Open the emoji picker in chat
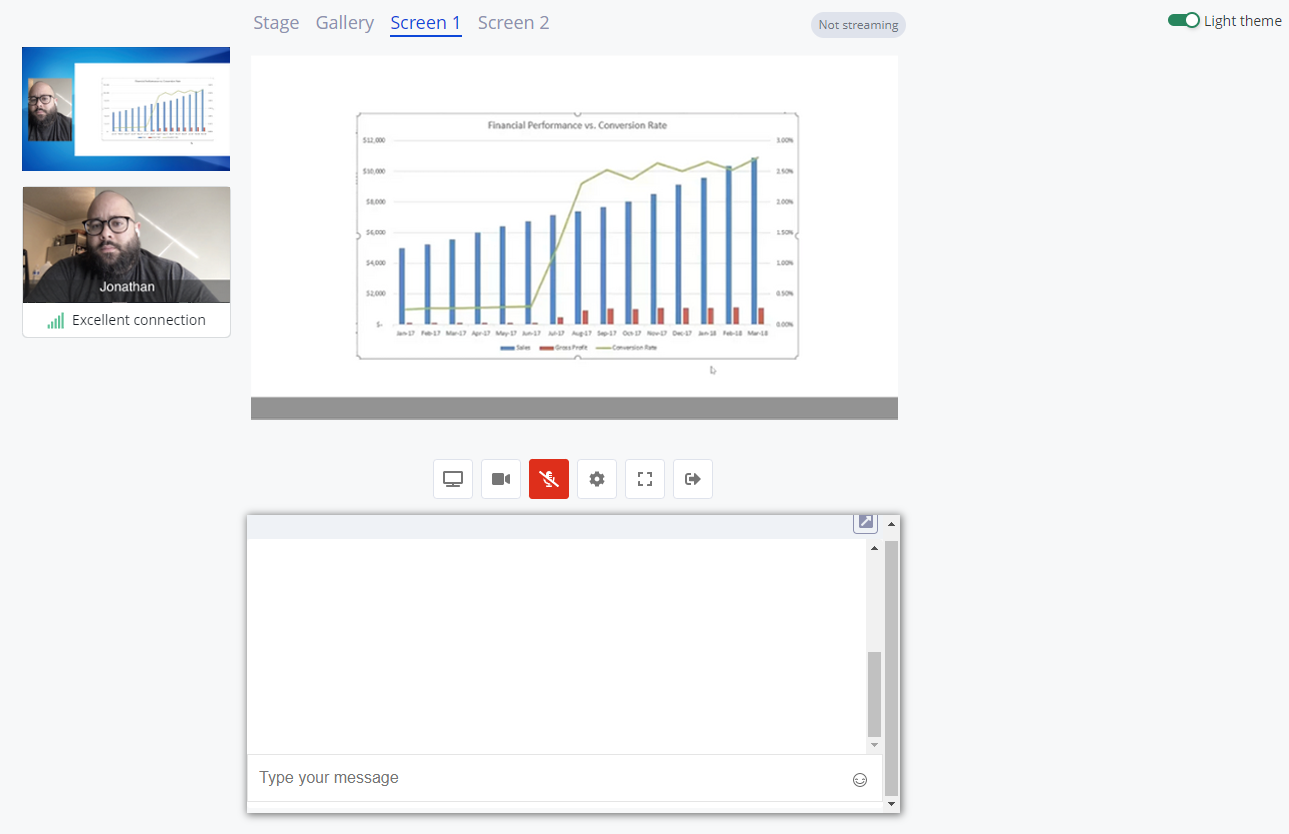1289x834 pixels. (x=860, y=779)
